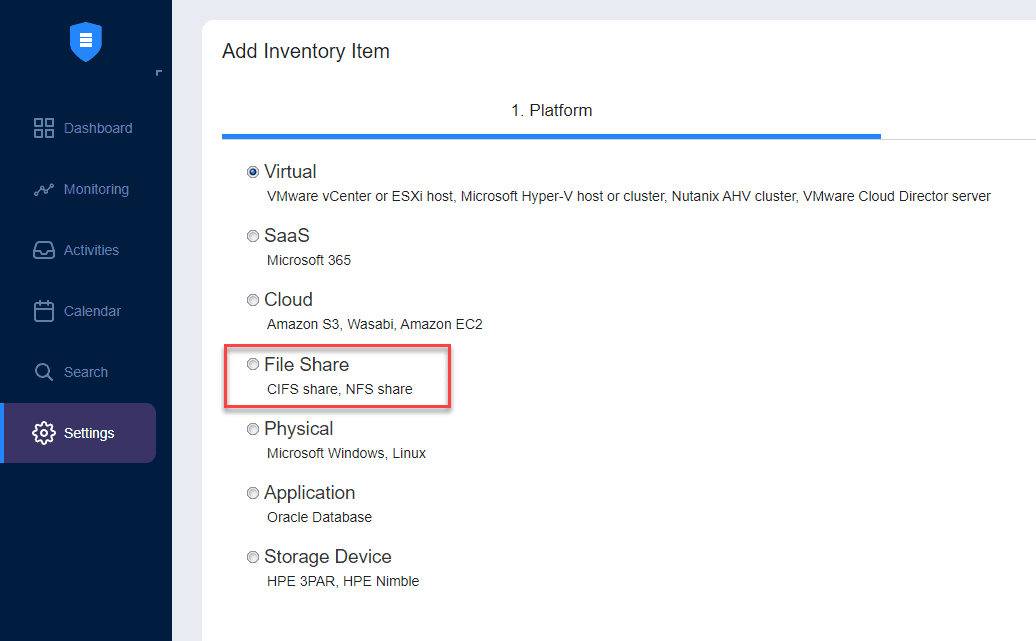The height and width of the screenshot is (641, 1036).
Task: Open the Calendar view
Action: [x=91, y=311]
